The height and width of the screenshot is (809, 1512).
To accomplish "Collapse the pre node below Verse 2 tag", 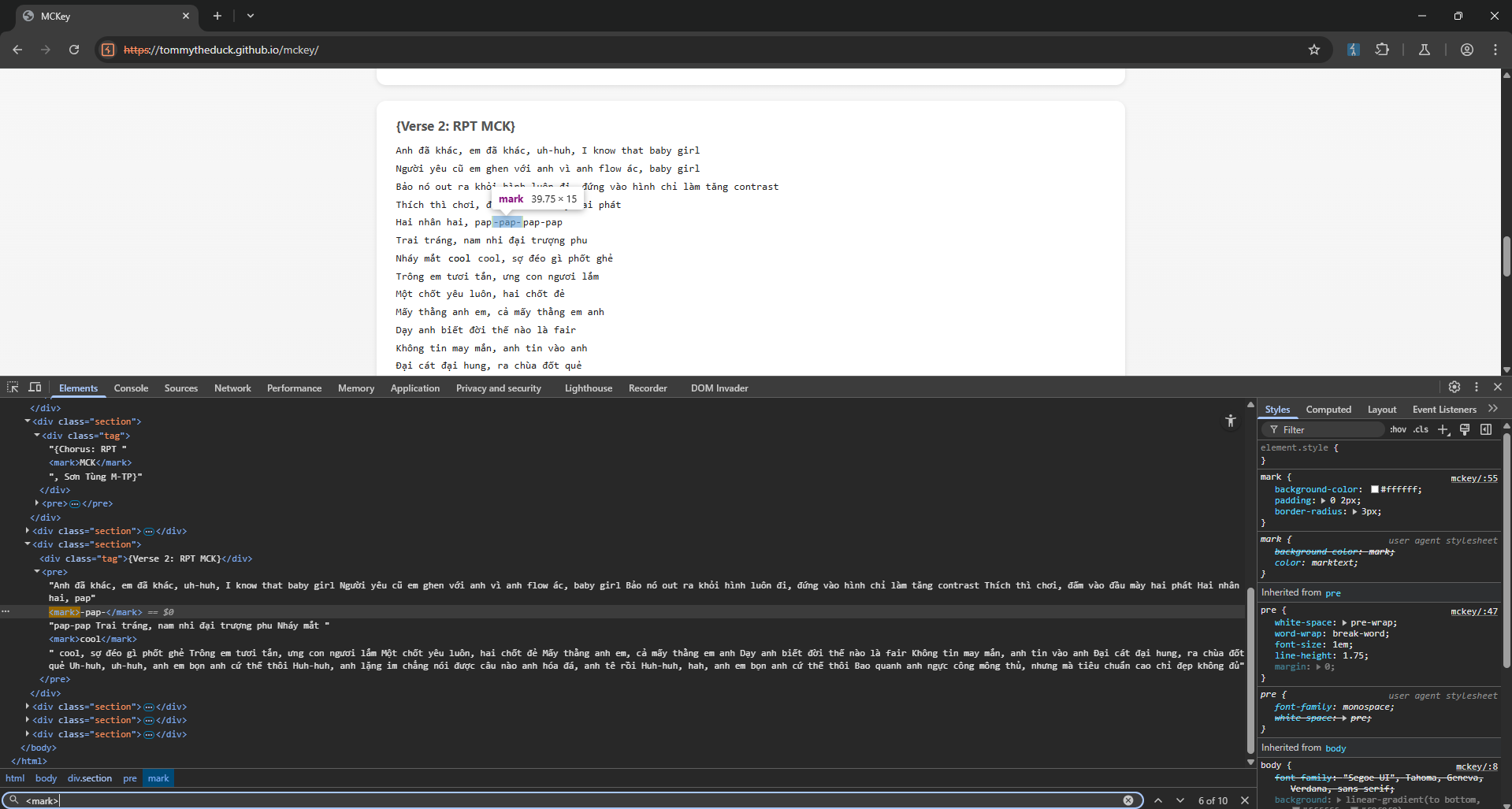I will pos(37,572).
